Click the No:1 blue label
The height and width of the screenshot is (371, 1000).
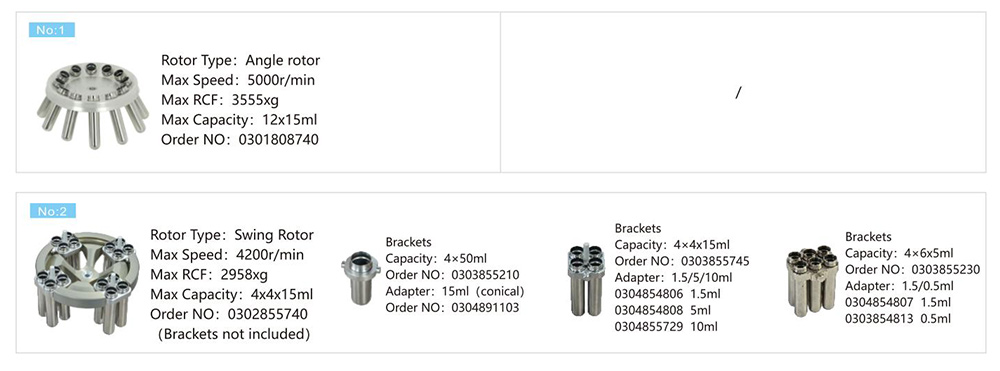[x=52, y=30]
